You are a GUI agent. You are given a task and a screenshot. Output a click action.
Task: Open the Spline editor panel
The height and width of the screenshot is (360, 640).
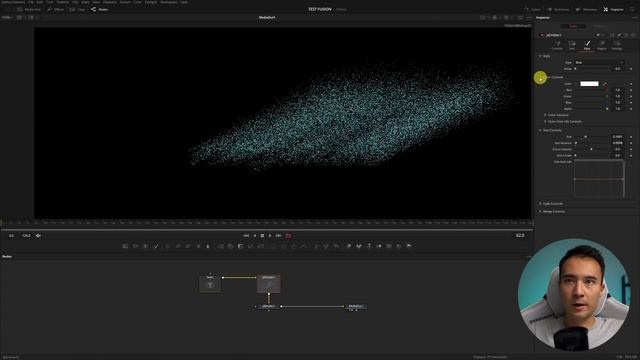[533, 9]
